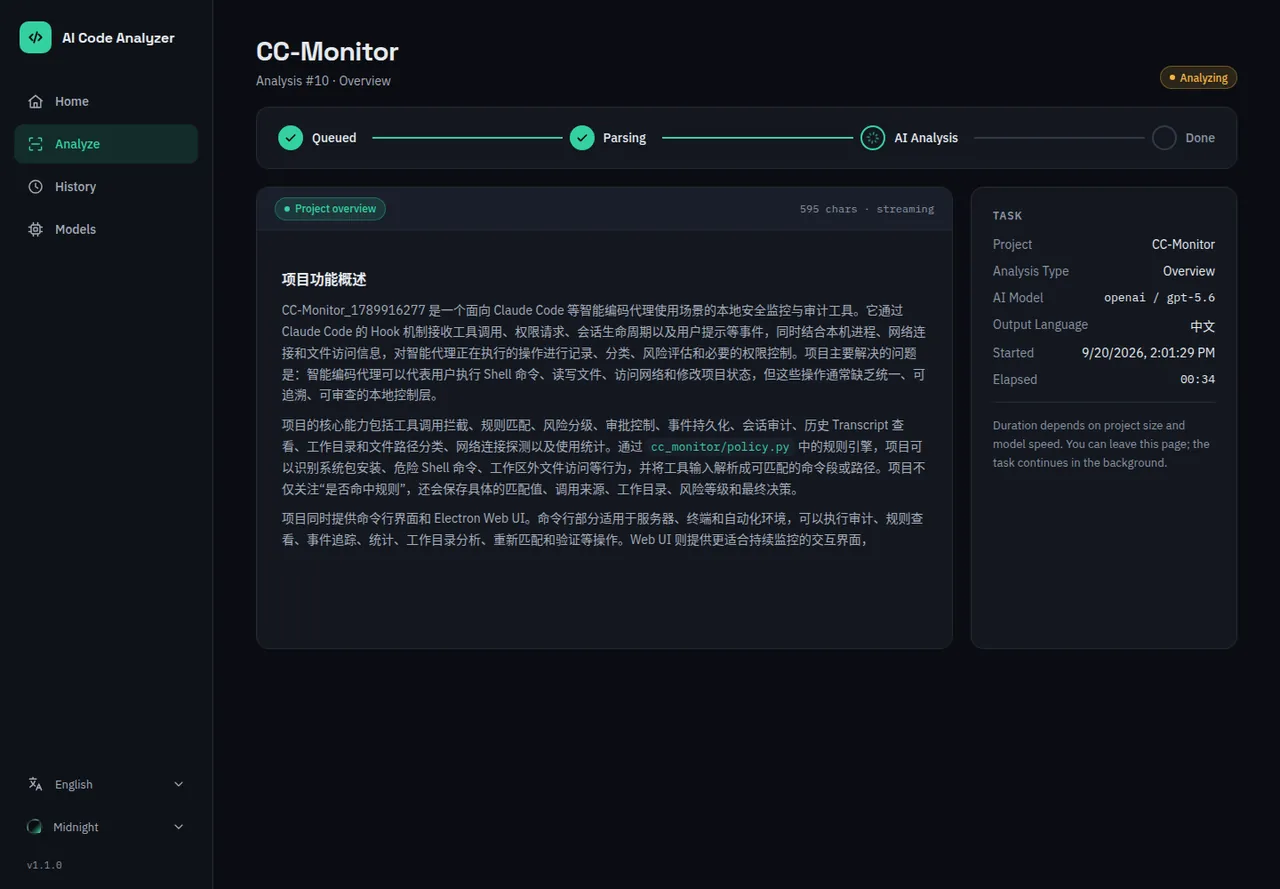Click the Analyze scan icon in sidebar

click(36, 144)
